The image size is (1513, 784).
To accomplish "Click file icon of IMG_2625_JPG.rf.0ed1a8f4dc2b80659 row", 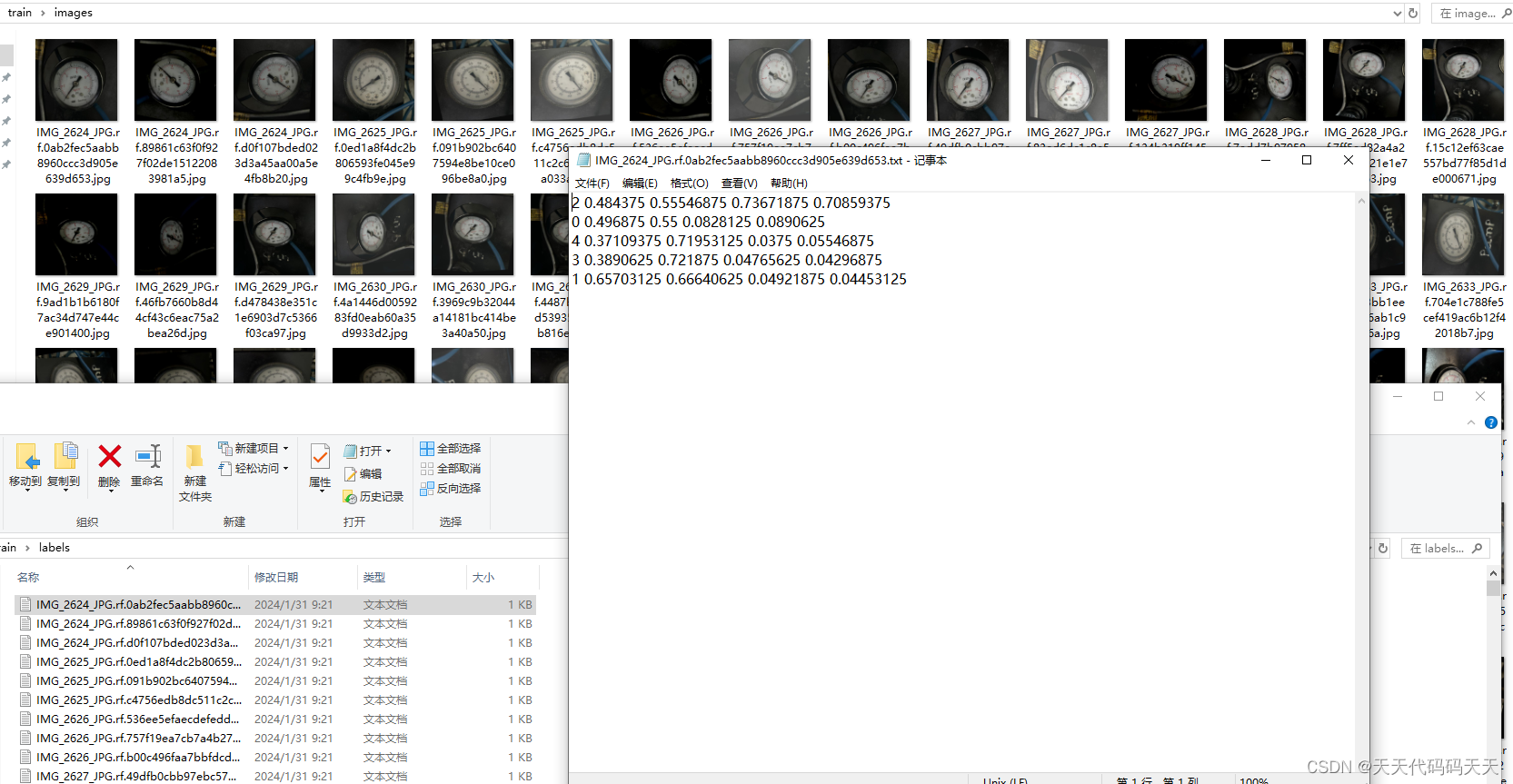I will pos(25,662).
